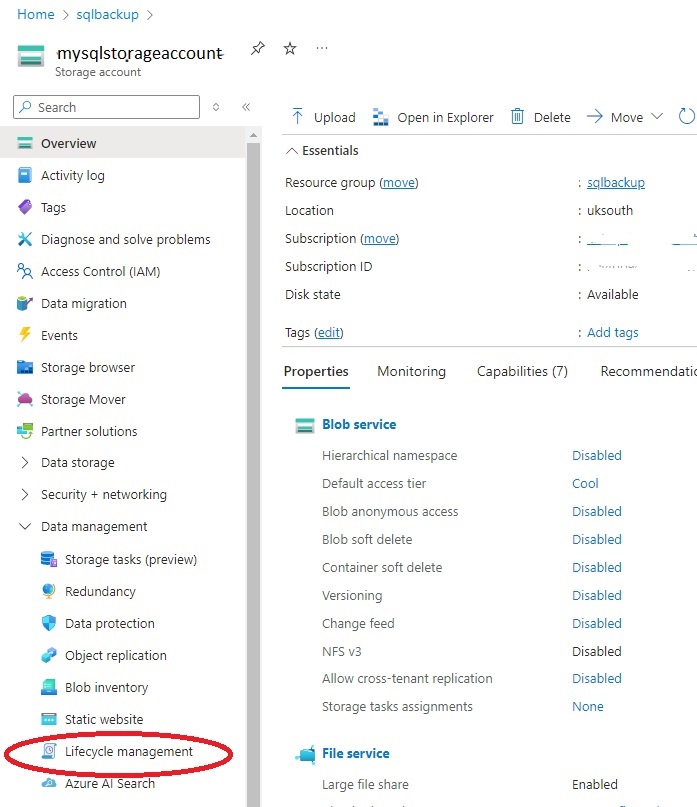Open the Recommendations tab

649,371
